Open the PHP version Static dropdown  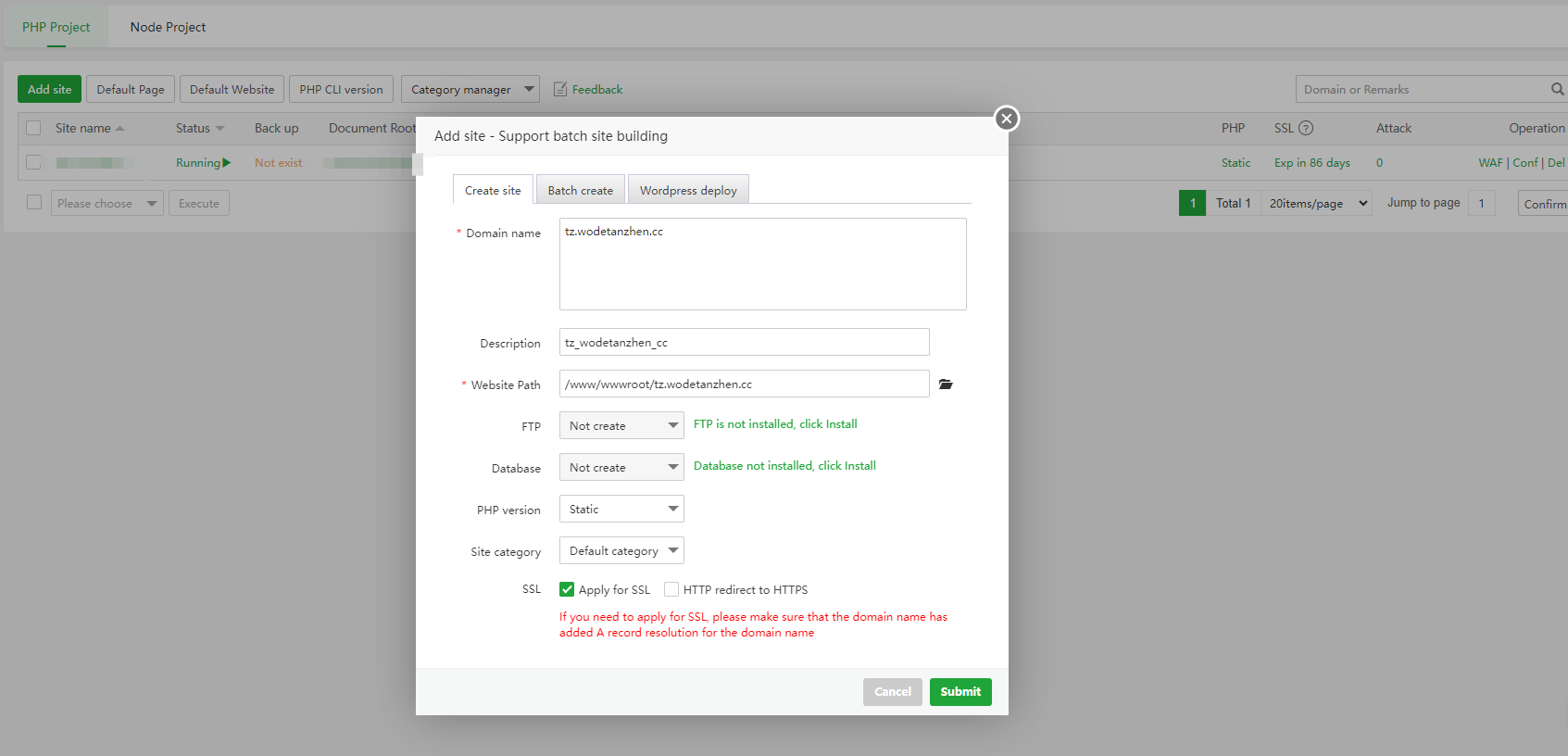[621, 509]
